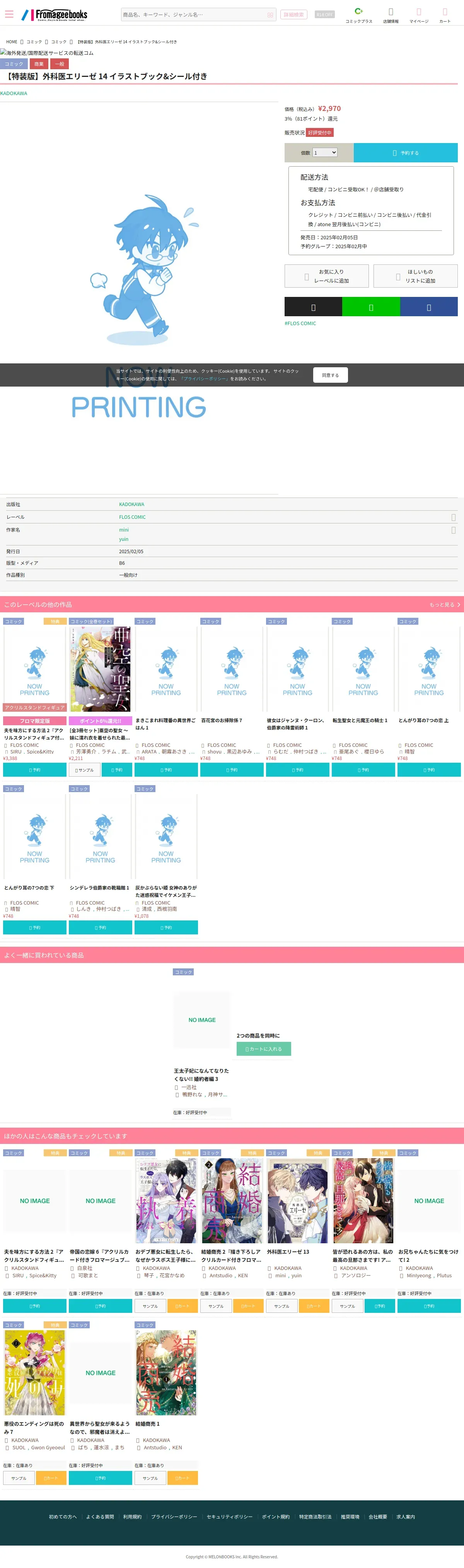
Task: Go to HOME breadcrumb
Action: point(12,42)
